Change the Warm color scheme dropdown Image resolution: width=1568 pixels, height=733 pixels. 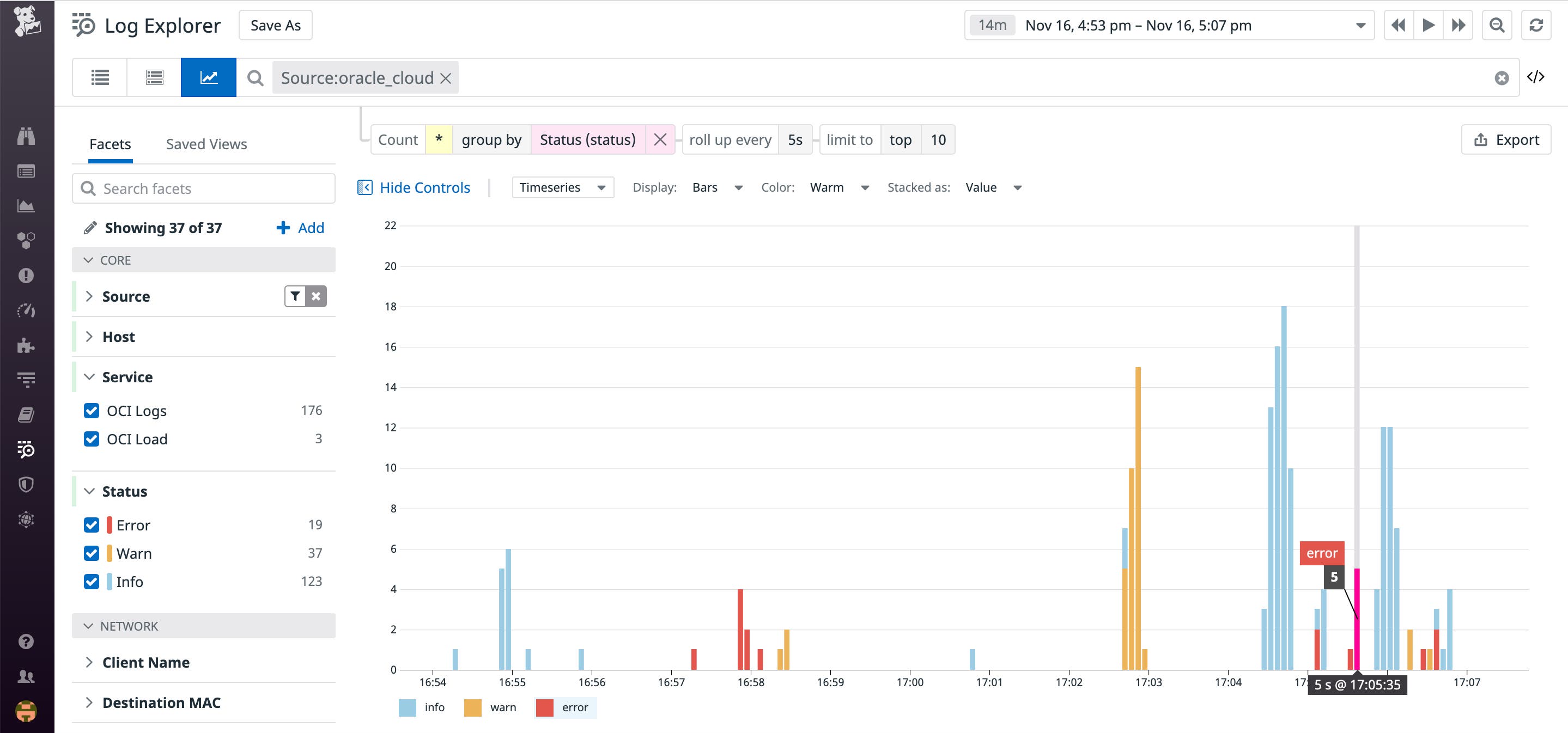coord(839,187)
